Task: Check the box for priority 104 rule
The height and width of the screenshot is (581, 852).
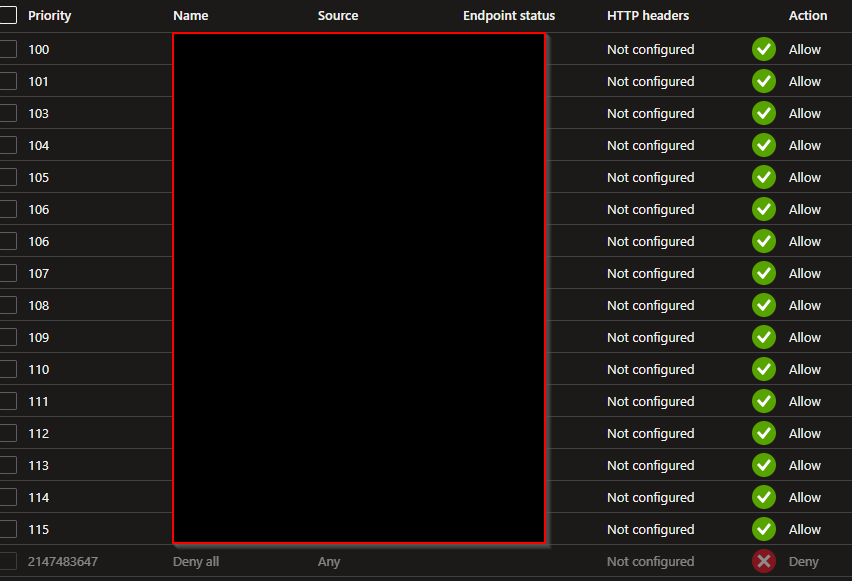Action: coord(8,146)
